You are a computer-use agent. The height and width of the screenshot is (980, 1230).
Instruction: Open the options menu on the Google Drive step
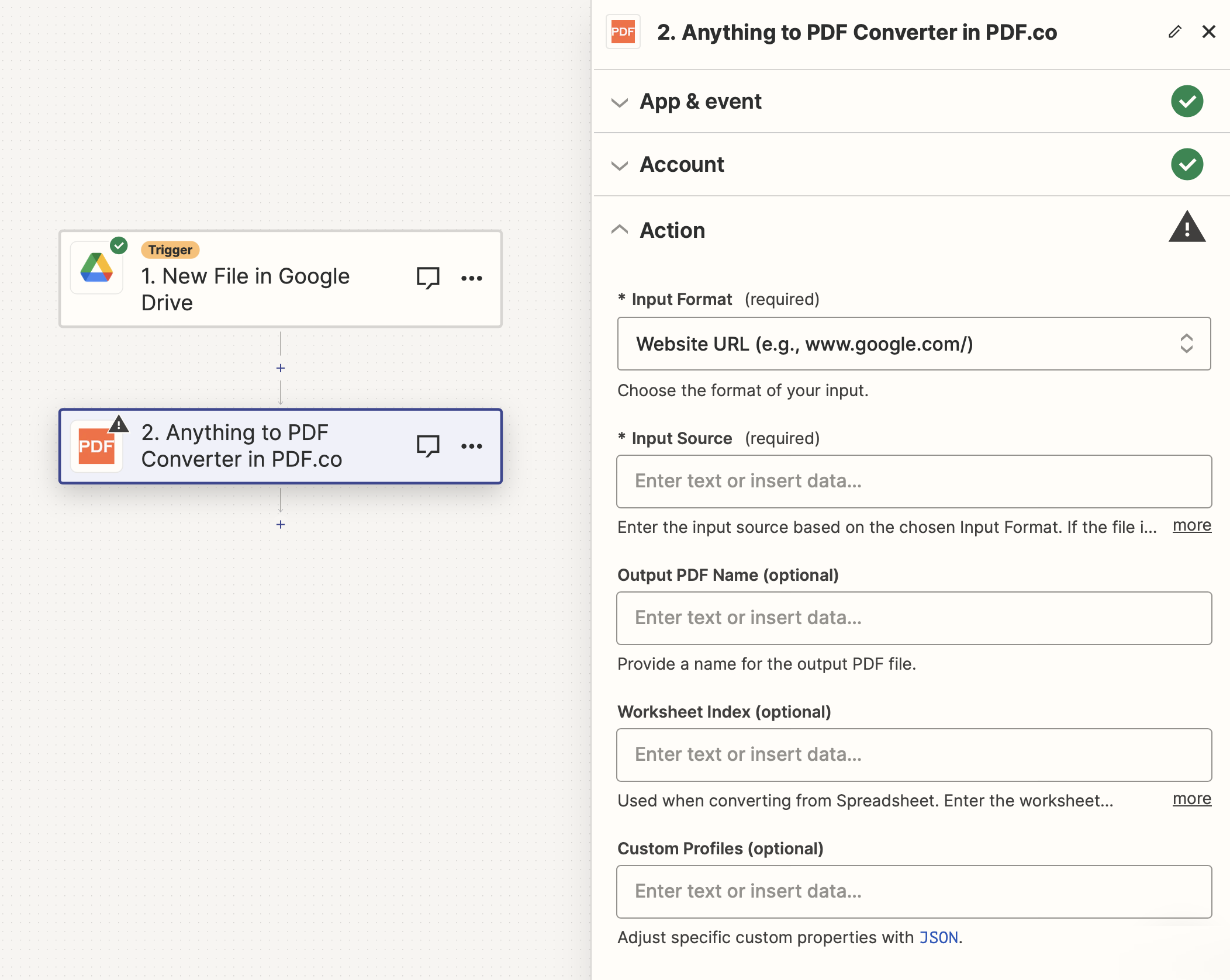click(471, 278)
